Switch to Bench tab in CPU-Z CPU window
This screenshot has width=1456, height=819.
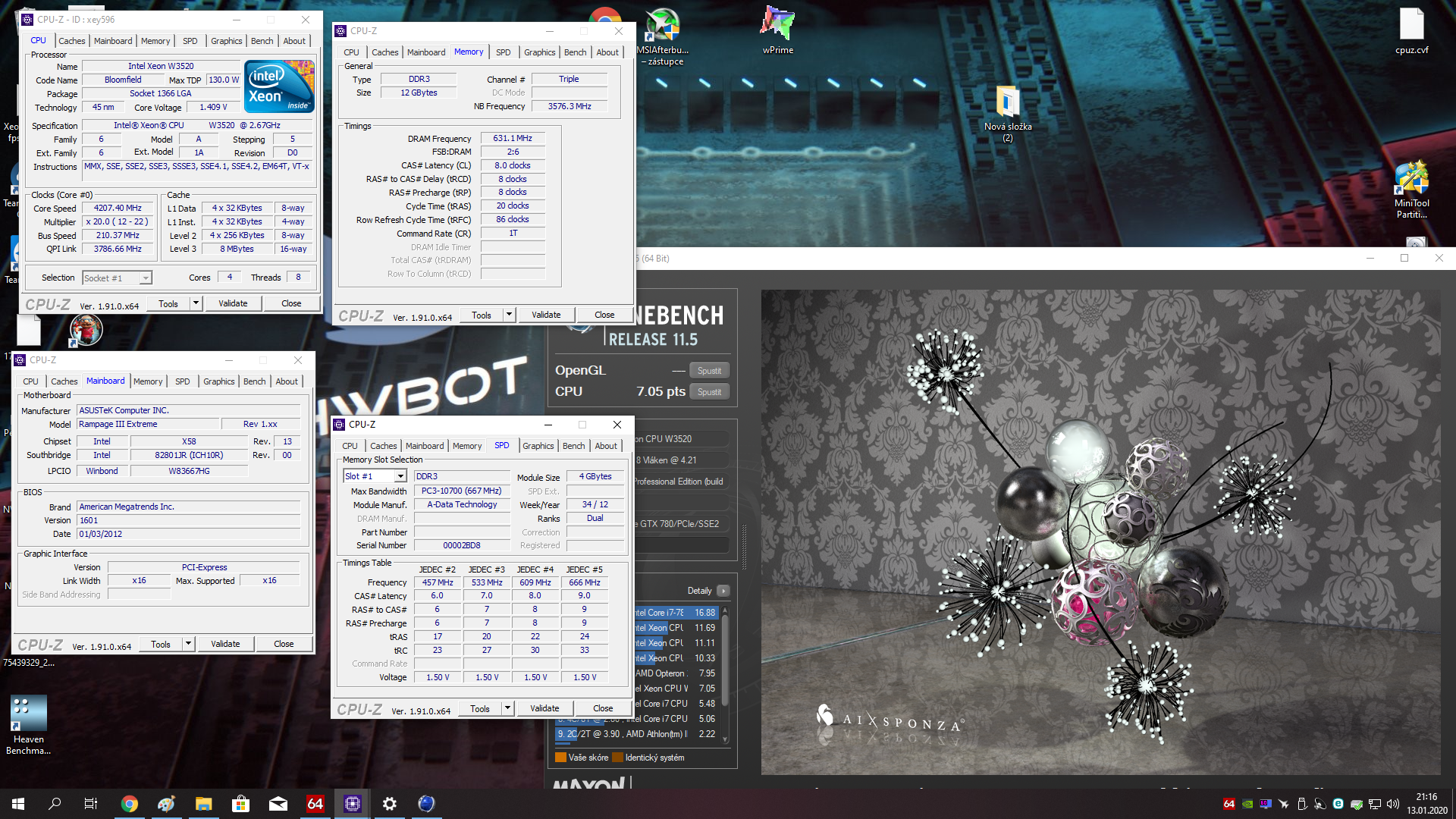262,41
